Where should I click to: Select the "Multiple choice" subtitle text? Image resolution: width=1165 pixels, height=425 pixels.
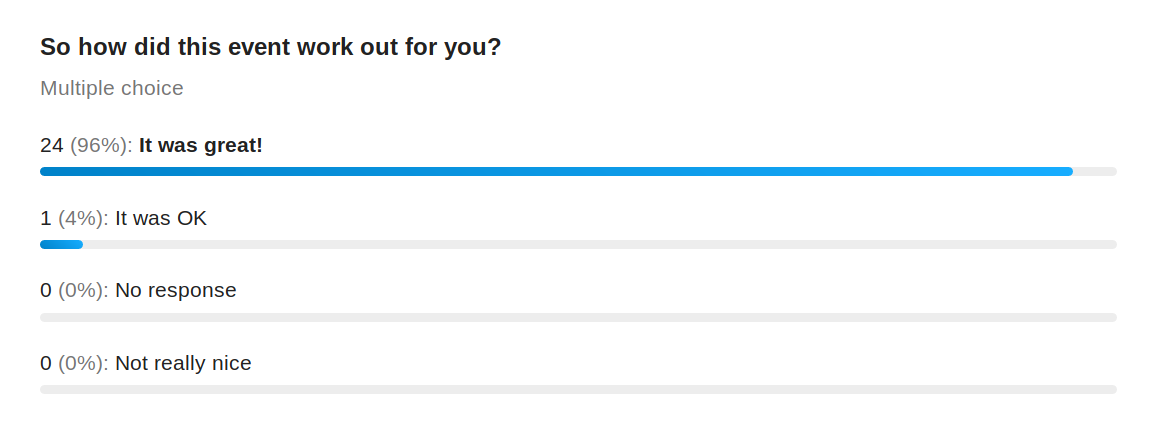pos(111,88)
